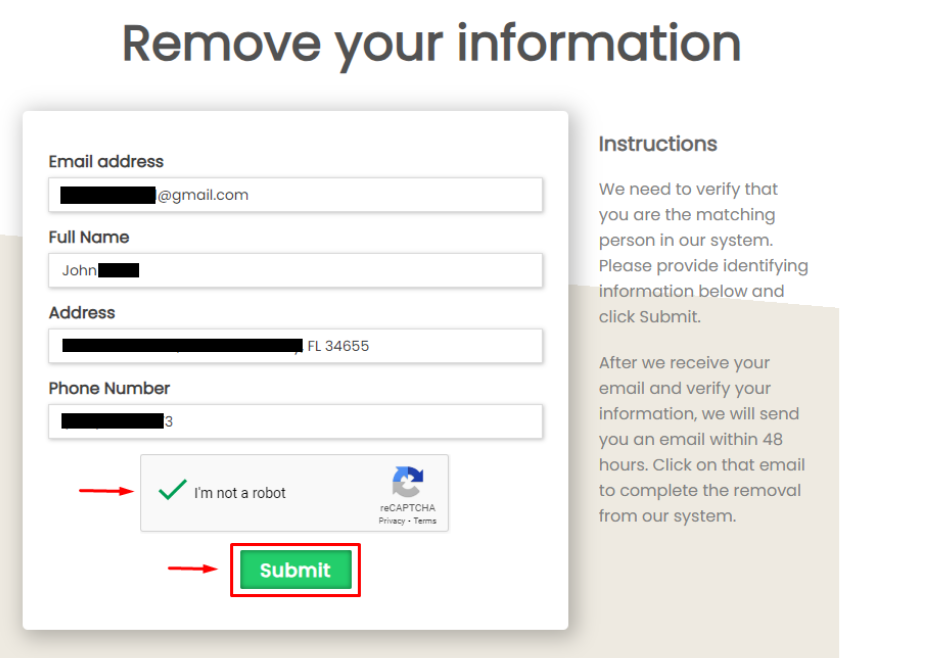Click the paragraph starting "We need to verify"

coord(703,253)
